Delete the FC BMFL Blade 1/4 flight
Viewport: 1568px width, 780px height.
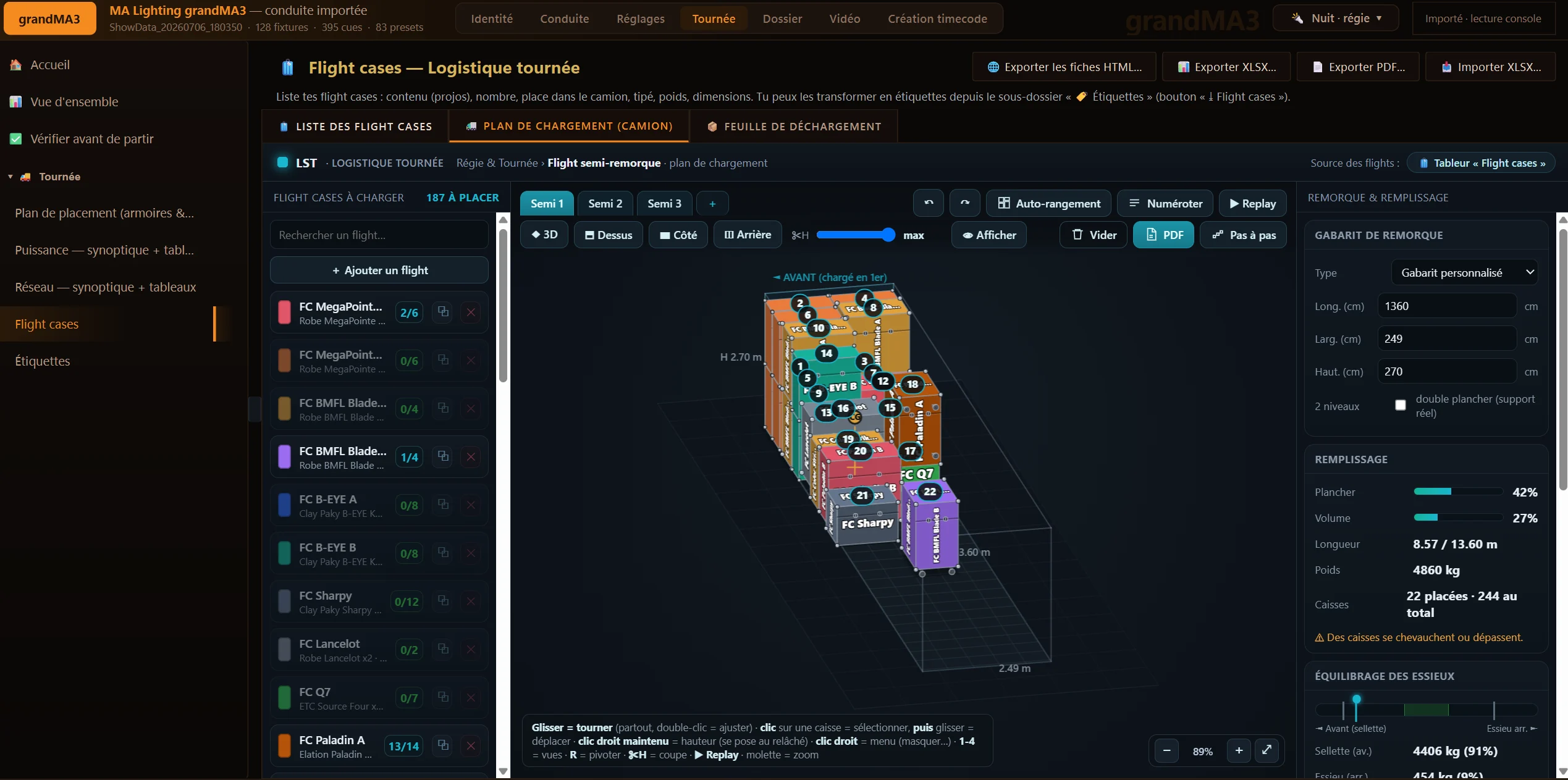[x=471, y=456]
